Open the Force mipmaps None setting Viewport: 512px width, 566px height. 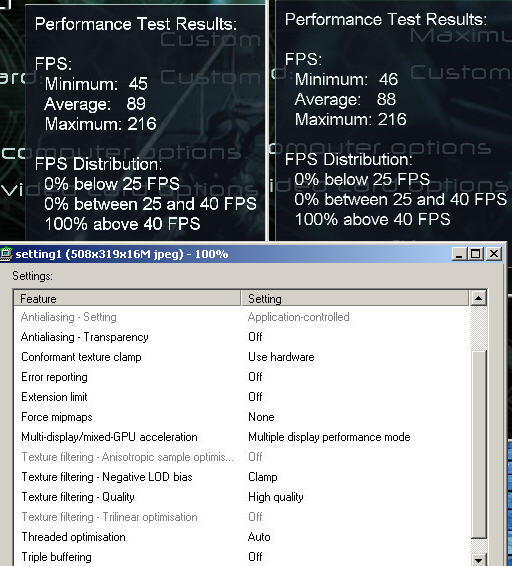tap(261, 417)
